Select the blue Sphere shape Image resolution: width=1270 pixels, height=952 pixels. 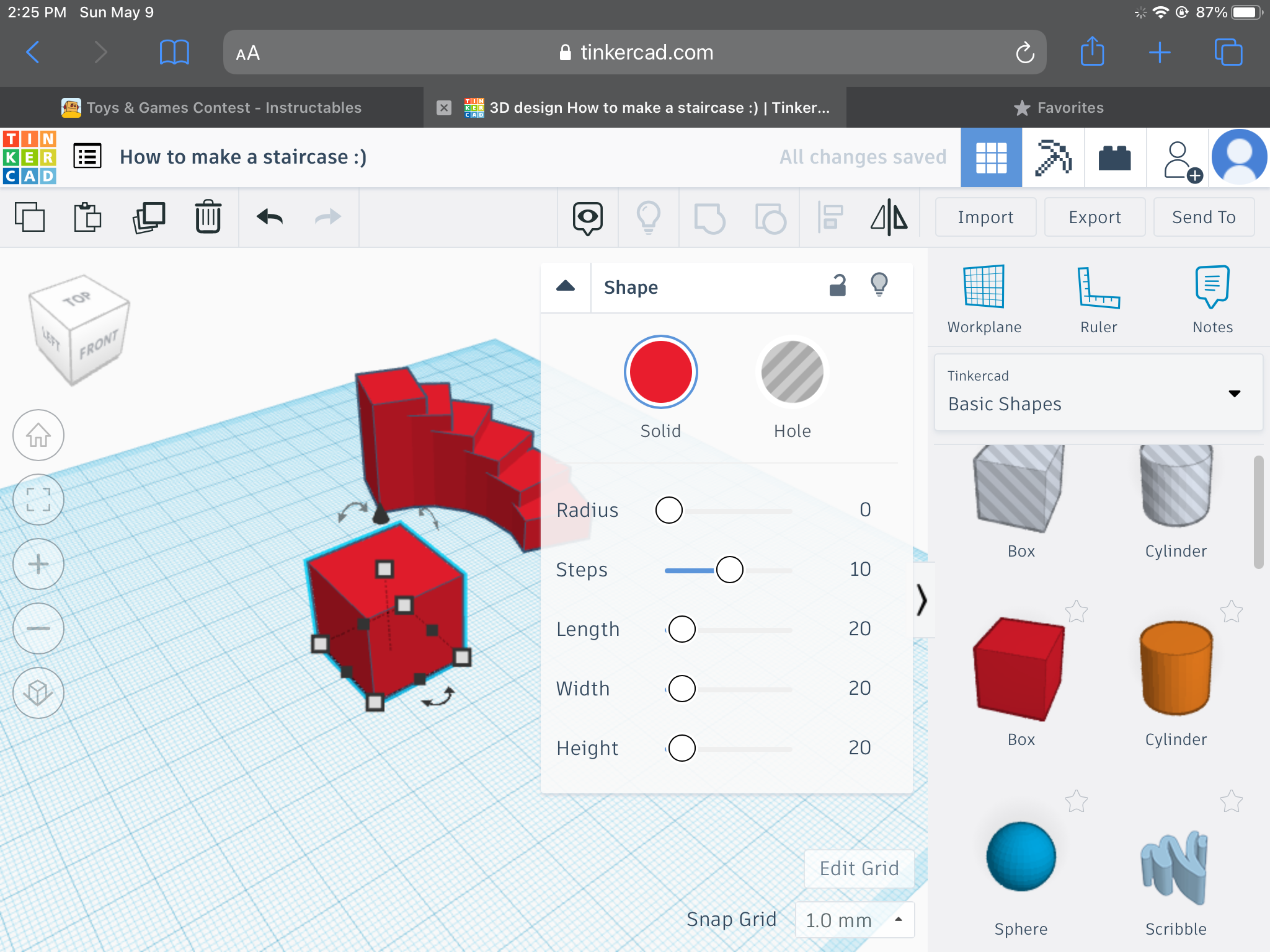(x=1021, y=856)
